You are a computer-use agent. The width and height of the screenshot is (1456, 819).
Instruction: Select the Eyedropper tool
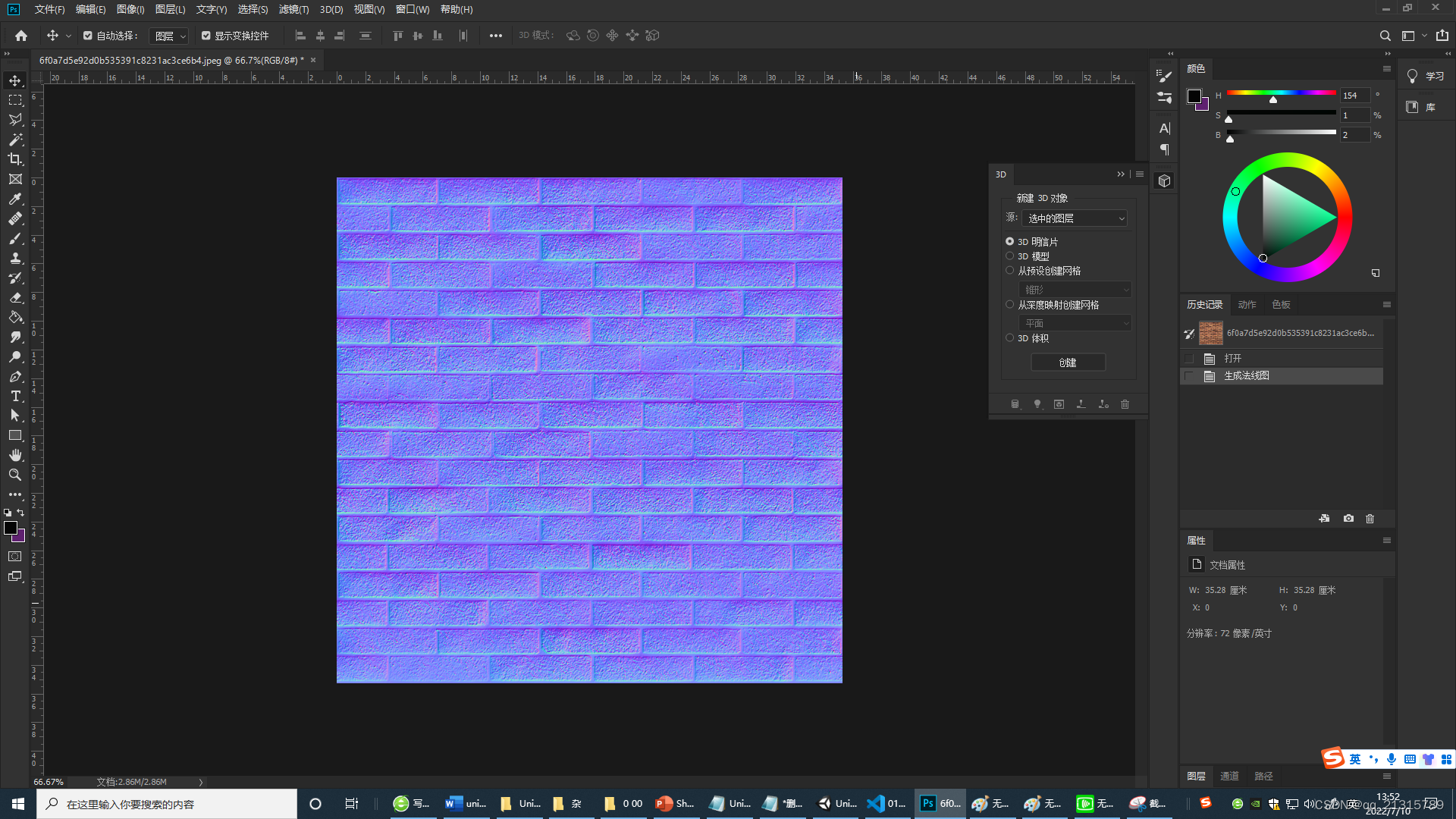coord(15,199)
